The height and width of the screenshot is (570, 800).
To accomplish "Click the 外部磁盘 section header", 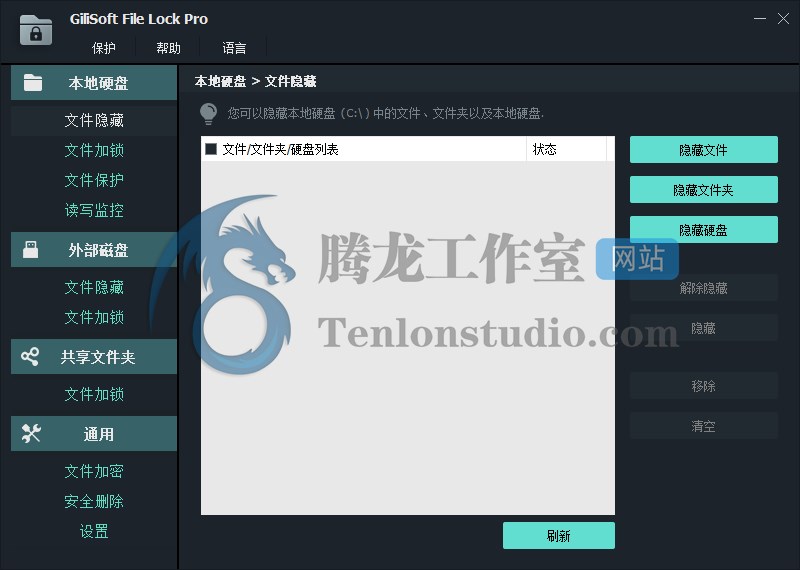I will [x=94, y=250].
